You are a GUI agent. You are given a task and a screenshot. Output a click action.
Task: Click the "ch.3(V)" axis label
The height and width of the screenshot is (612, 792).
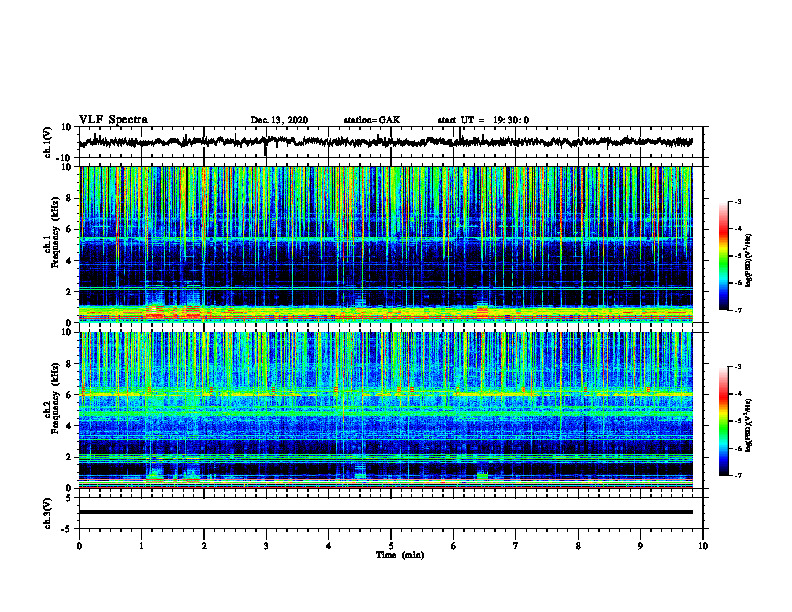(48, 513)
